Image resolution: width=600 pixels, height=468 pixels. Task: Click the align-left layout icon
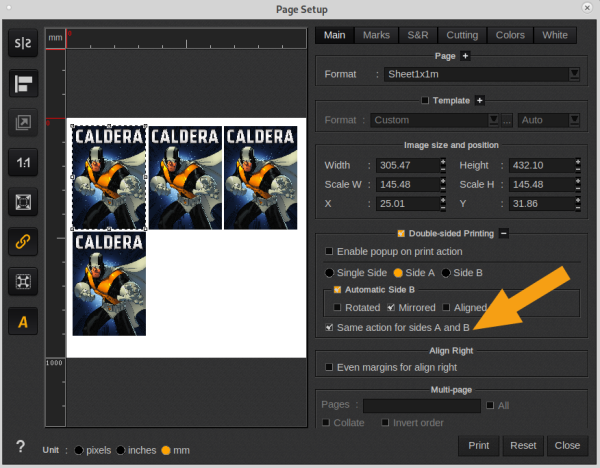pos(22,84)
